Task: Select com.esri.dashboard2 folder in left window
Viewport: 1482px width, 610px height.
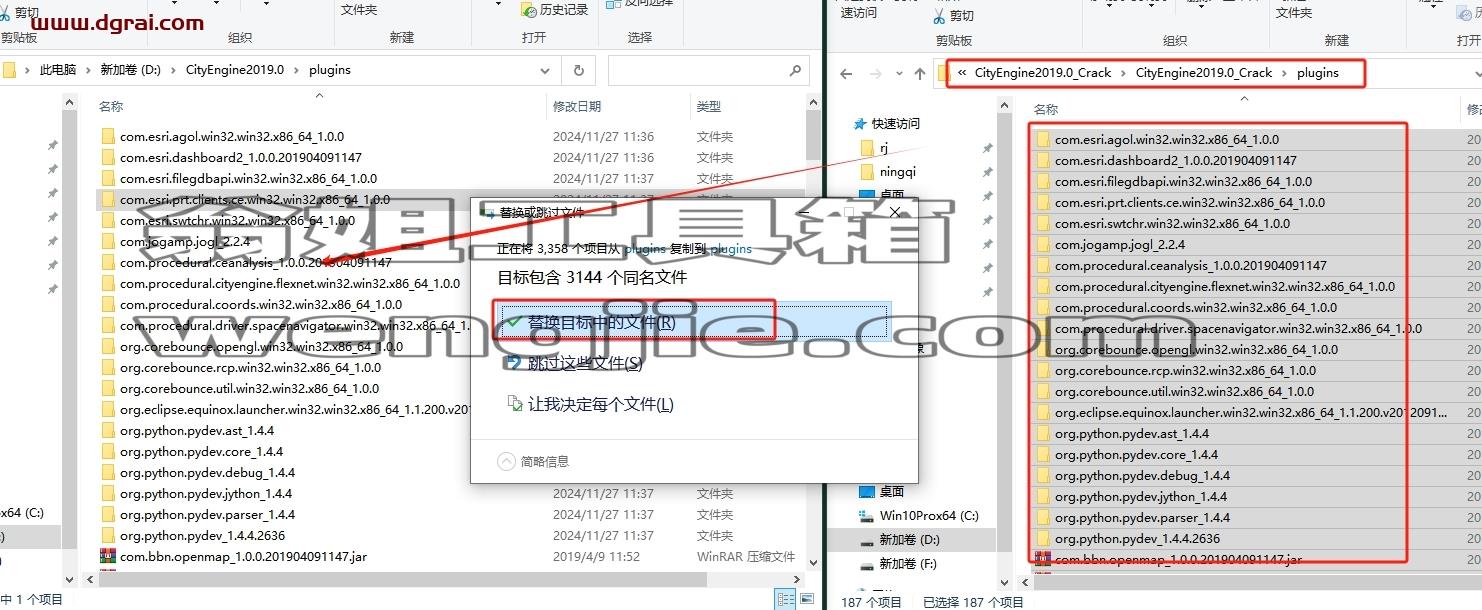Action: point(241,157)
